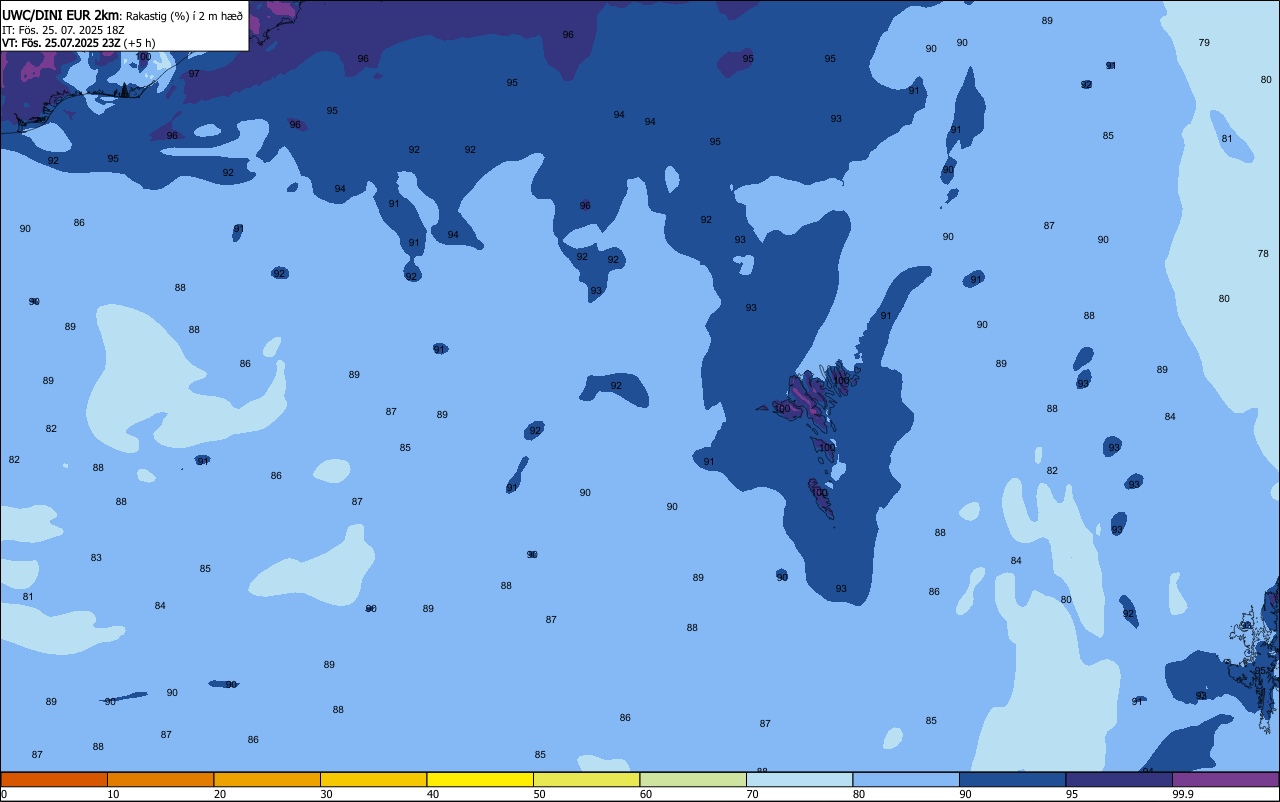
Task: Select the 95–99.9 indigo legend segment
Action: [x=1119, y=779]
